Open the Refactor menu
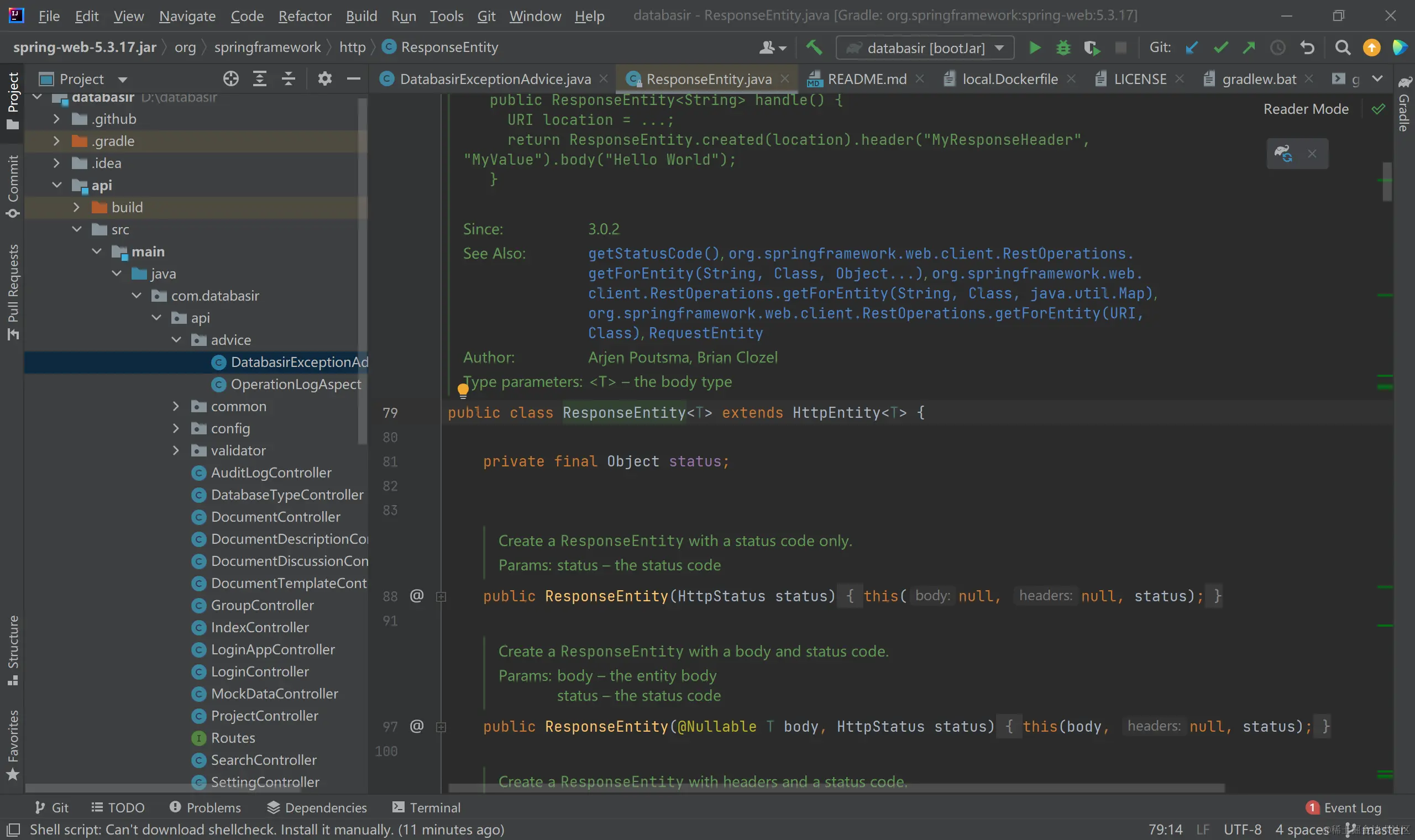Image resolution: width=1415 pixels, height=840 pixels. [305, 16]
